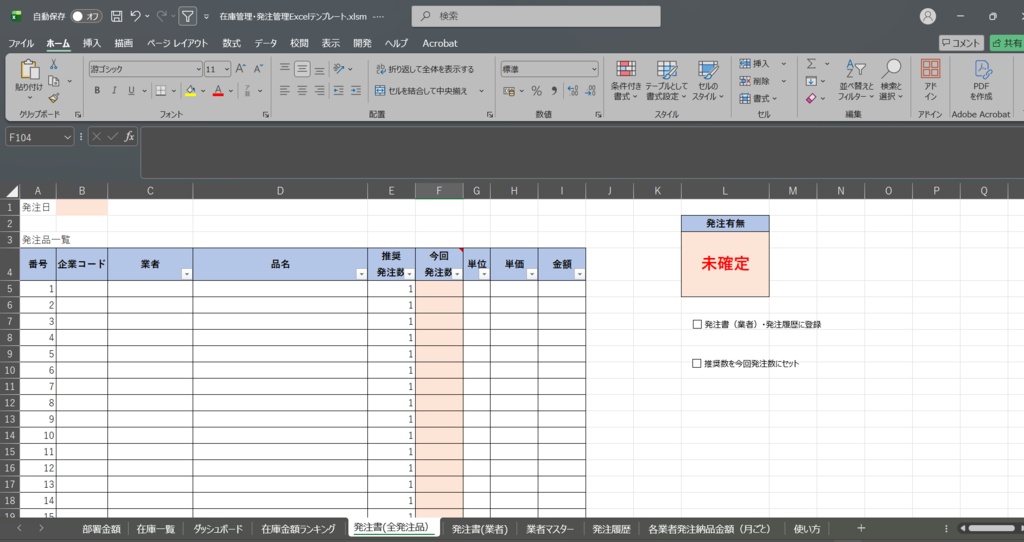The width and height of the screenshot is (1024, 542).
Task: Click the Increase Decimal icon
Action: coord(573,91)
